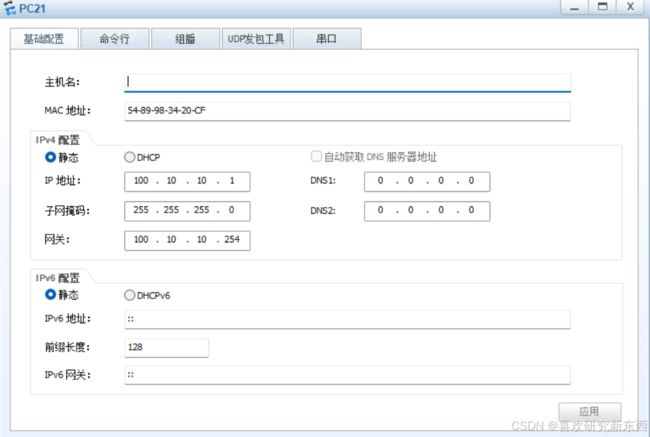Switch to the 基础配置 tab
The width and height of the screenshot is (650, 437).
(x=44, y=39)
